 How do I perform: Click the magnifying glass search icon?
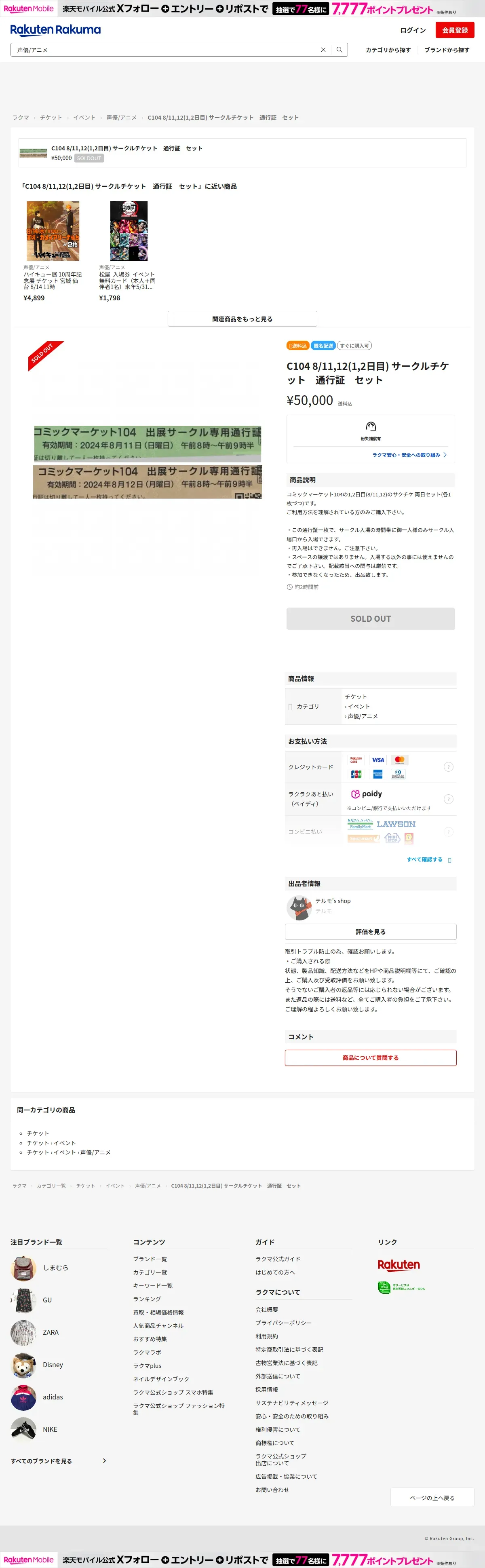click(339, 50)
